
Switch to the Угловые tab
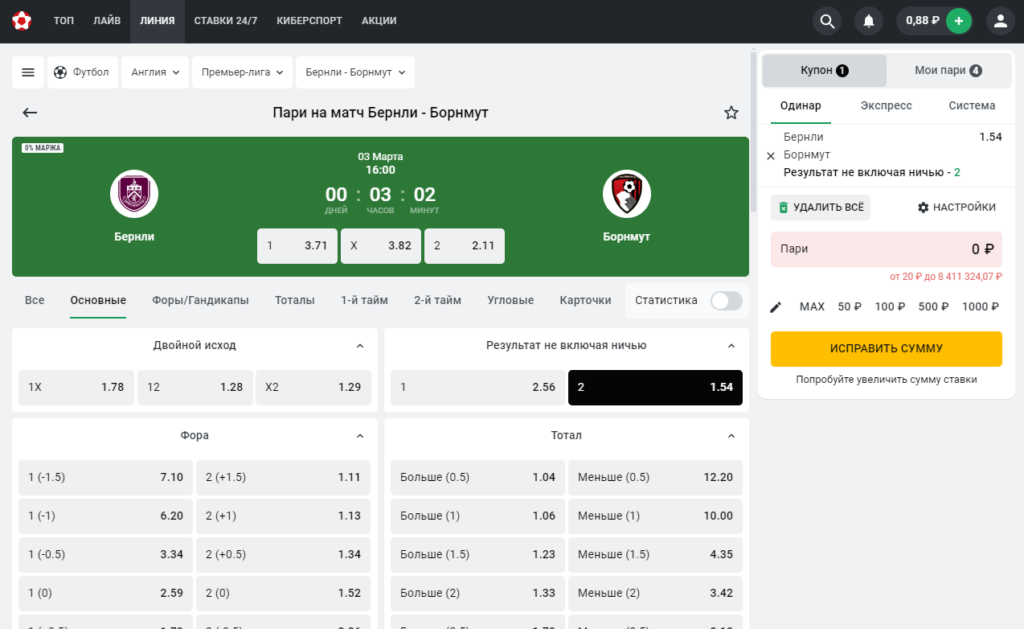pyautogui.click(x=510, y=300)
